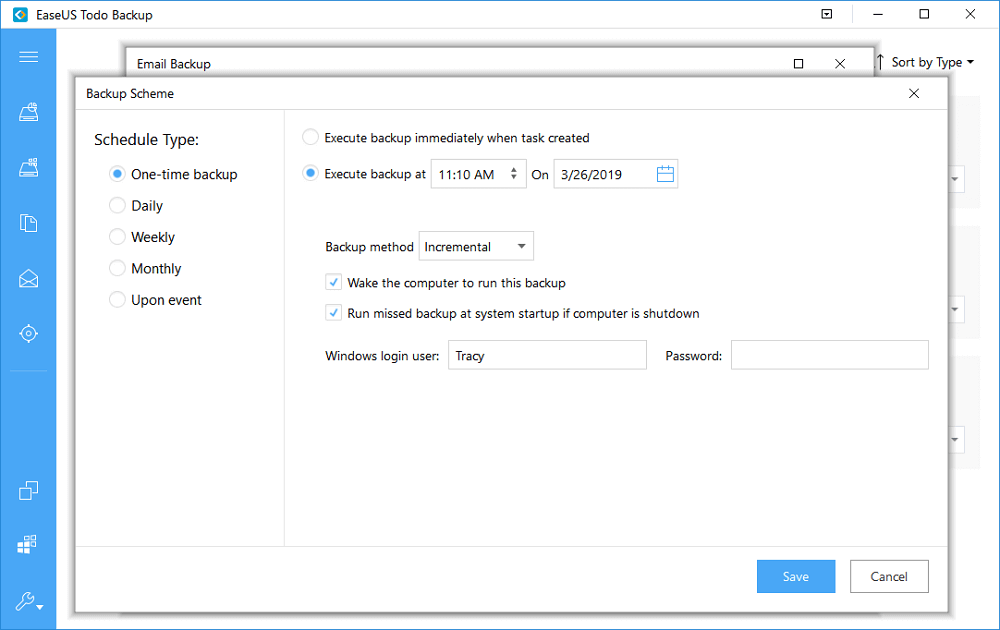This screenshot has height=630, width=1000.
Task: Adjust the 11:10 AM time spinner arrows
Action: pos(513,173)
